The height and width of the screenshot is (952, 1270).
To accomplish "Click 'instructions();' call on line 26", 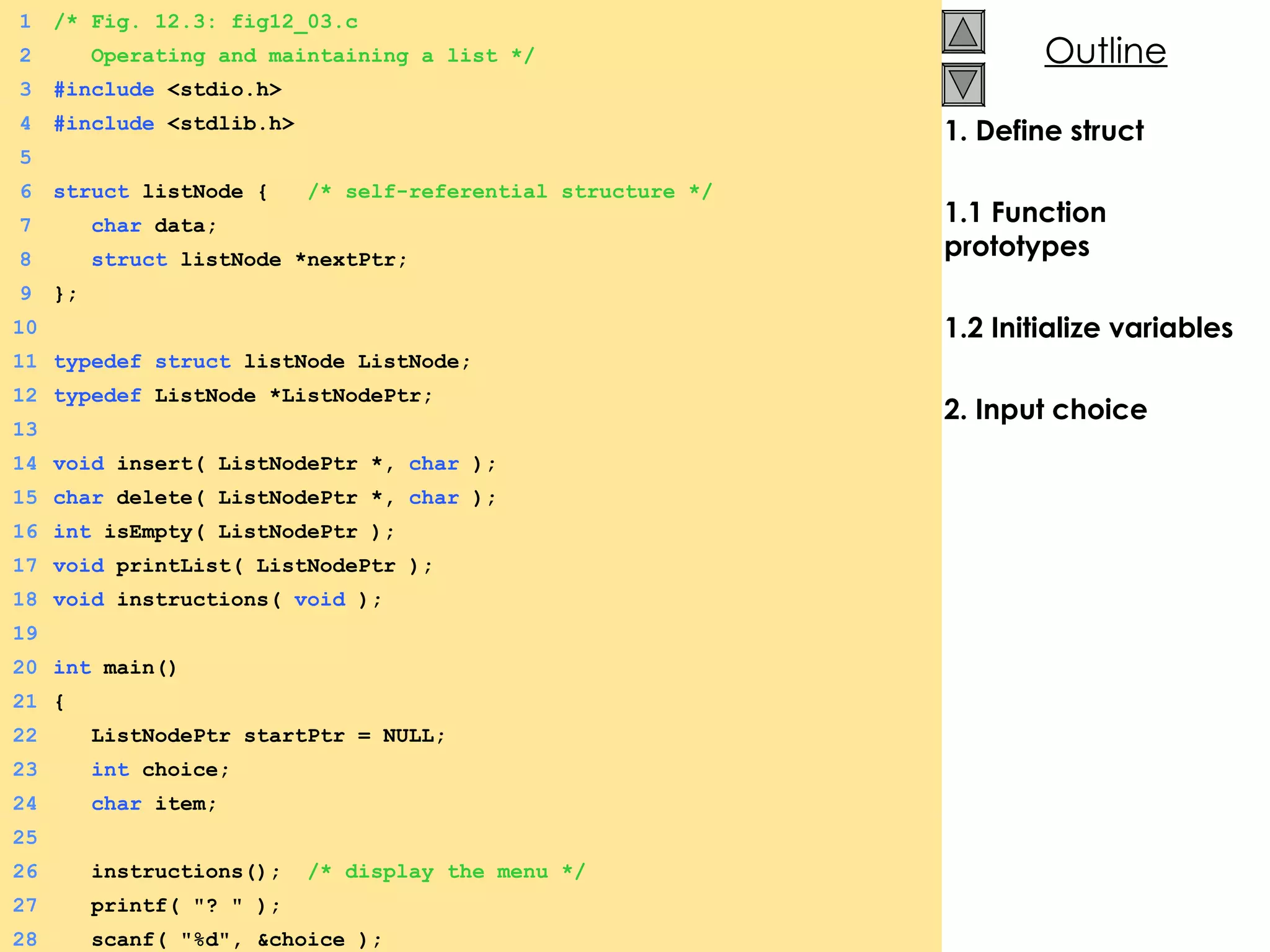I will tap(186, 872).
